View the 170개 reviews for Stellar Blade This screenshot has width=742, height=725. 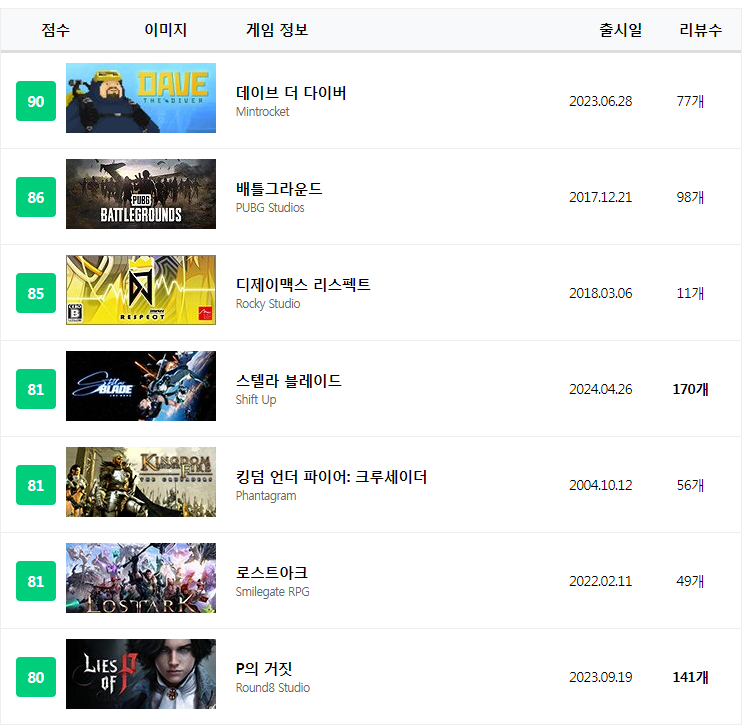tap(690, 389)
